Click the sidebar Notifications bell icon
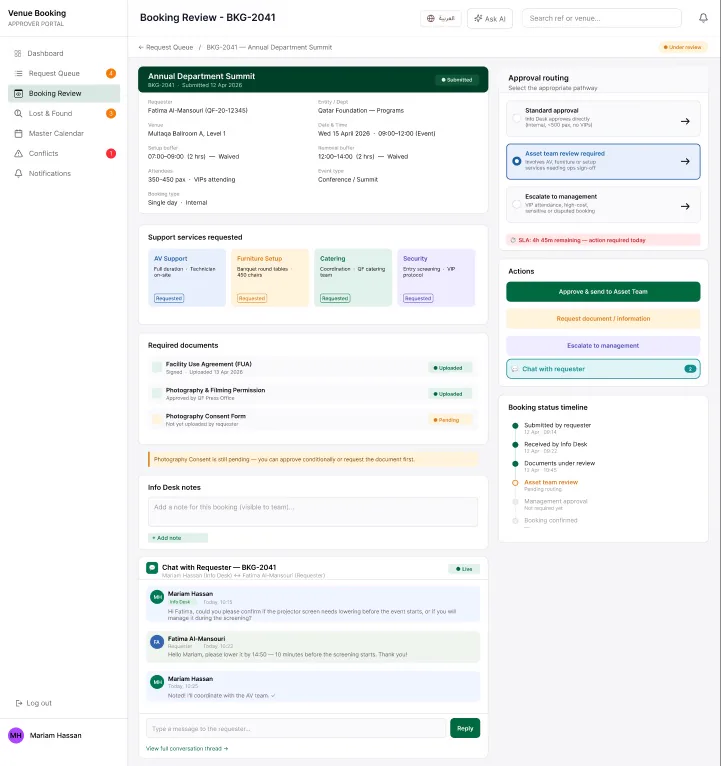The image size is (721, 766). tap(19, 173)
